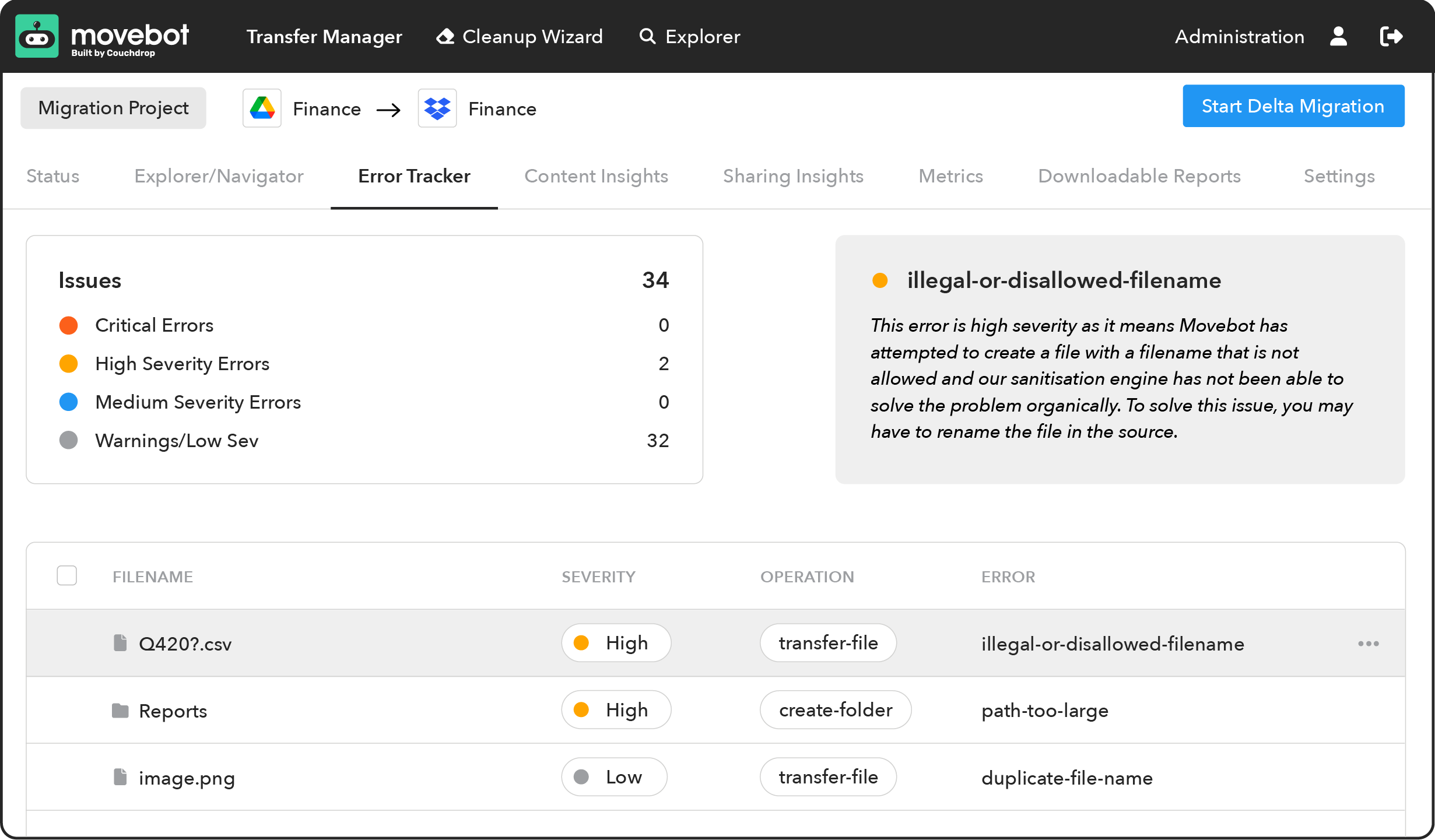This screenshot has height=840, width=1435.
Task: Click the Dropbox destination icon
Action: [437, 108]
